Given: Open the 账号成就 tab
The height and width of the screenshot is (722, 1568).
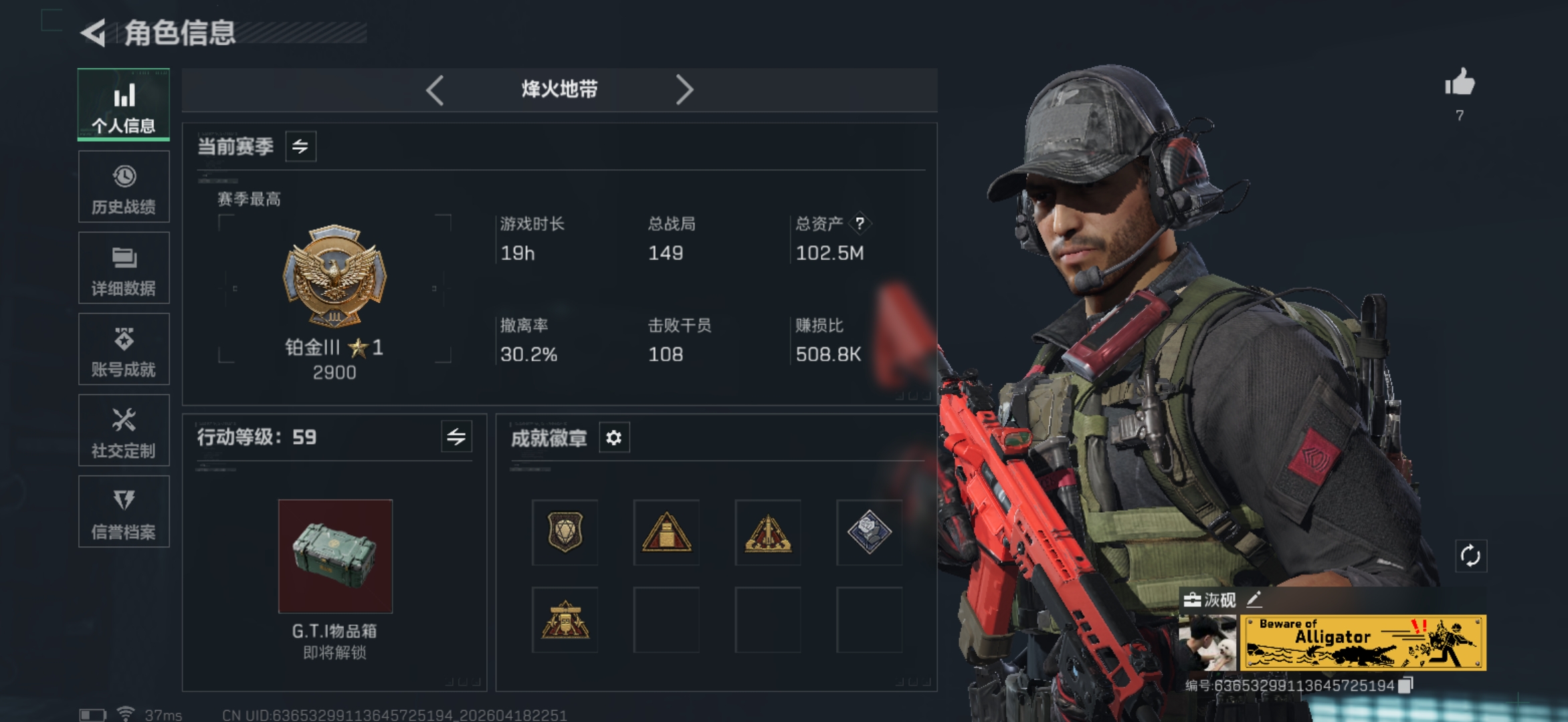Looking at the screenshot, I should click(124, 349).
